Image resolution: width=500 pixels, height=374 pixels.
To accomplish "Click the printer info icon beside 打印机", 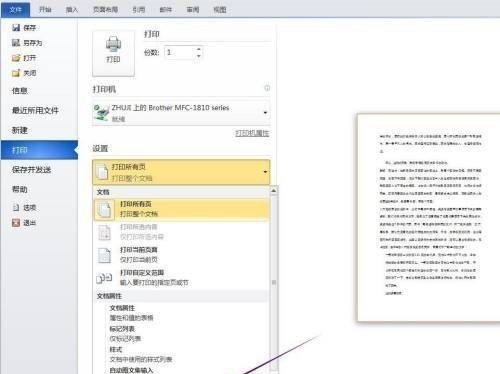I will (x=267, y=88).
